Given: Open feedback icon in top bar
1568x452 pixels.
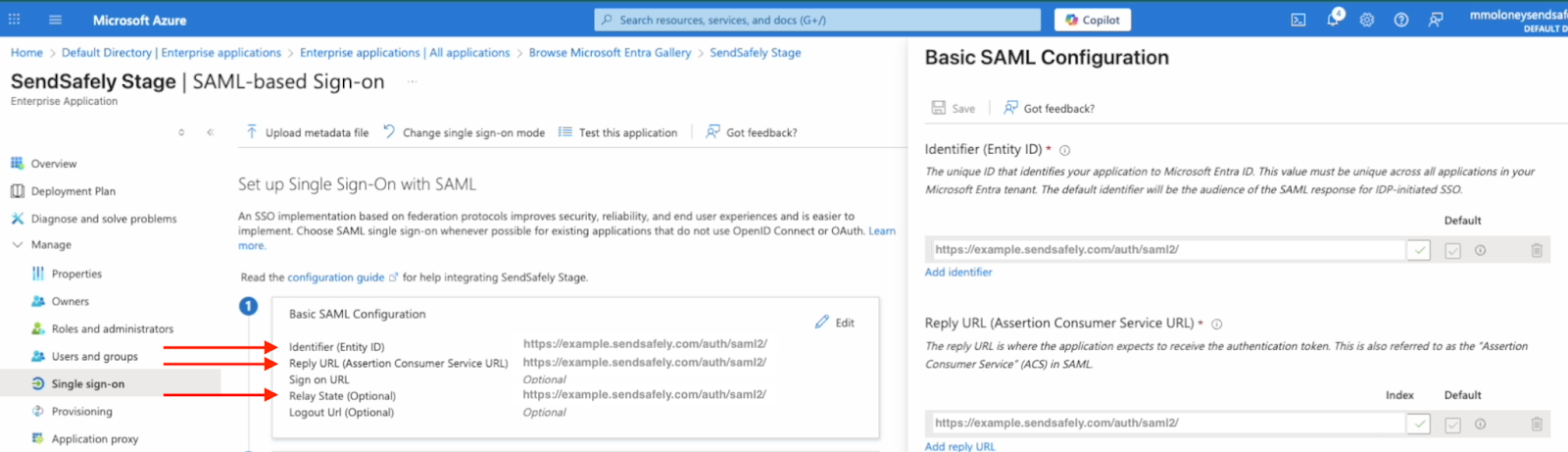Looking at the screenshot, I should [x=1436, y=20].
